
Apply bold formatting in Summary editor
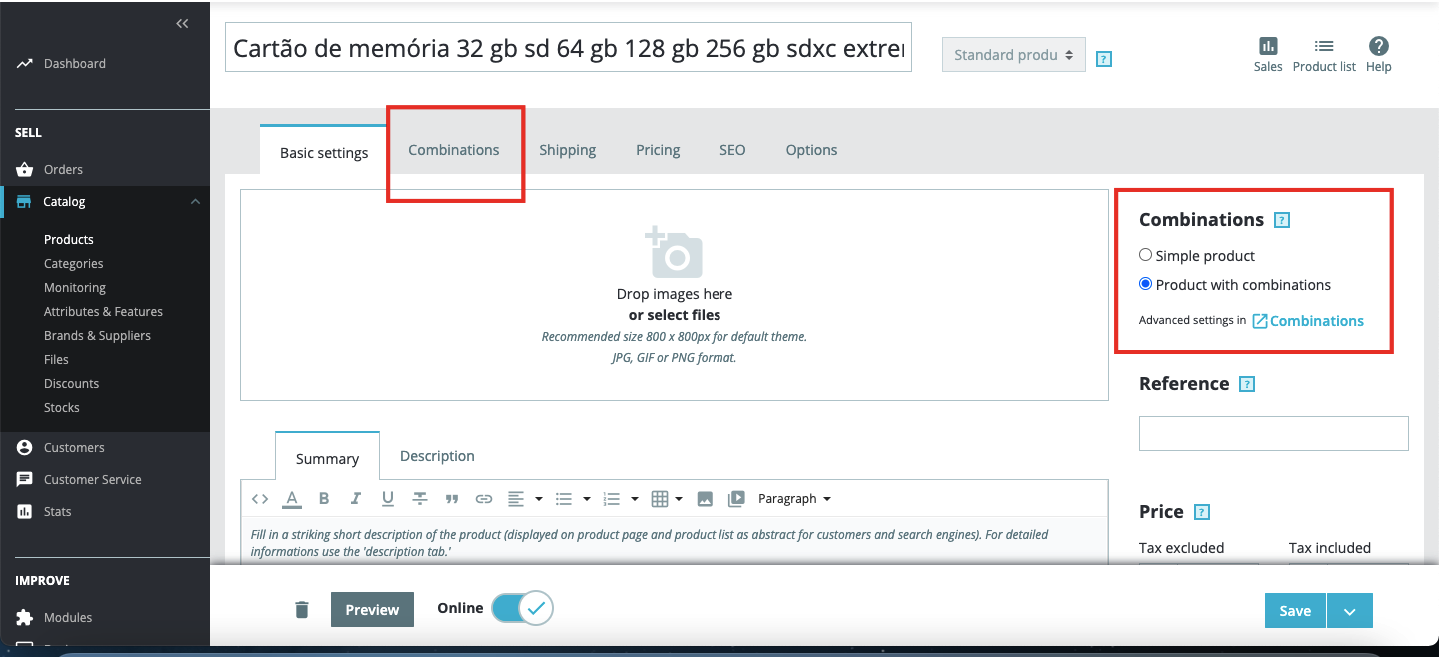click(x=324, y=498)
